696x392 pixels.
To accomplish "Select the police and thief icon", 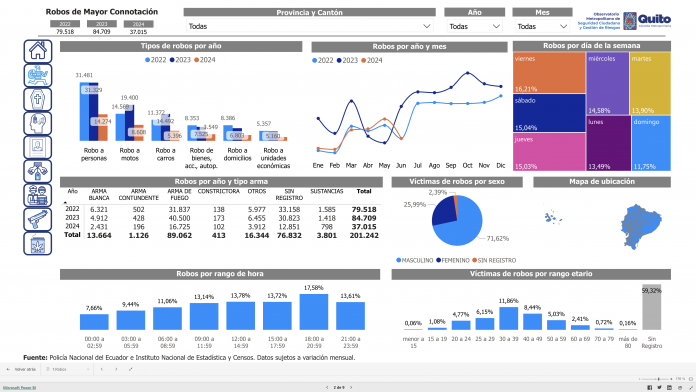I will coord(38,195).
